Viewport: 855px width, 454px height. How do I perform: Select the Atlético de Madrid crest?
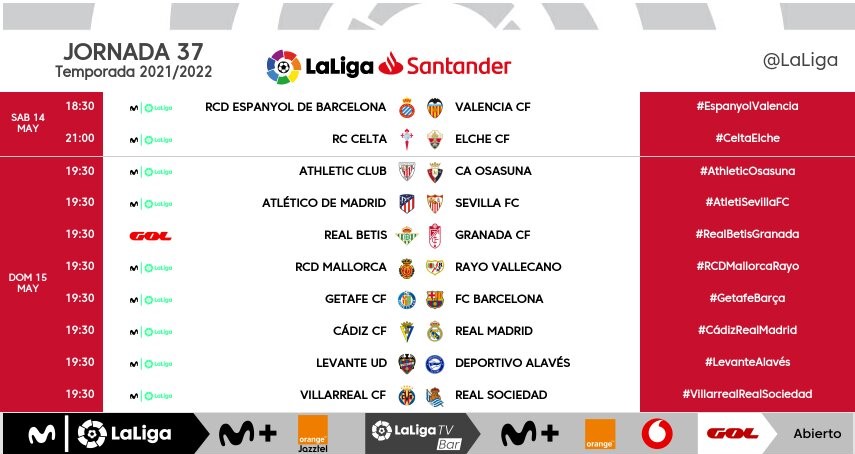(x=407, y=203)
